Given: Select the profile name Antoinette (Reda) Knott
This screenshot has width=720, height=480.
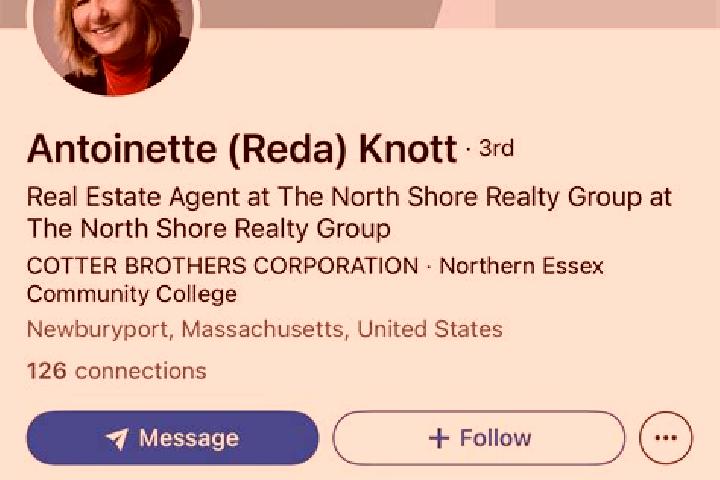Looking at the screenshot, I should (x=242, y=149).
